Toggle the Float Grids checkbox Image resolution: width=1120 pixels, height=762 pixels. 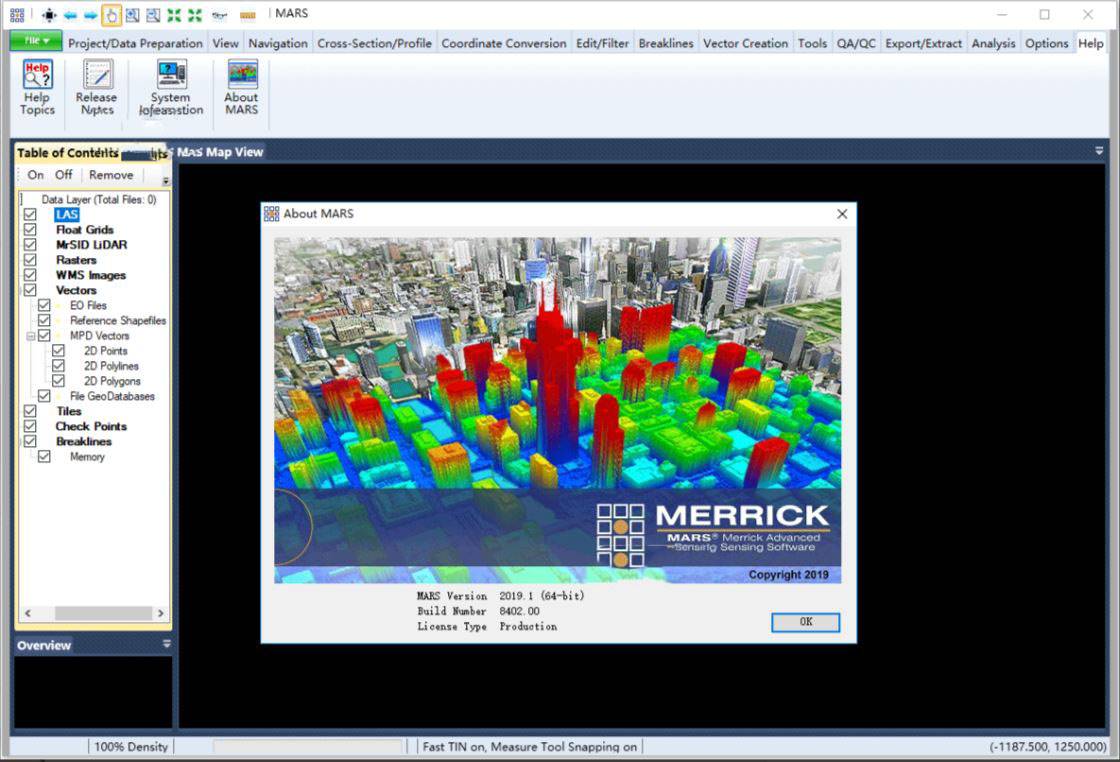point(30,229)
